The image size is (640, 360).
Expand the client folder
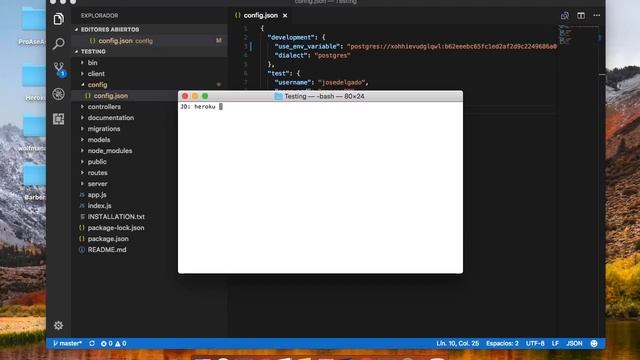tap(96, 73)
